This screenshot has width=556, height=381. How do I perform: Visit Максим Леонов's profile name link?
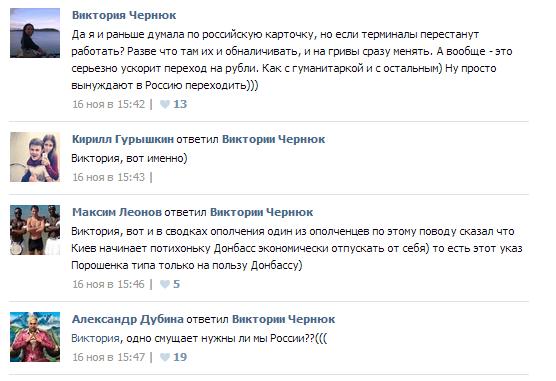tap(117, 212)
